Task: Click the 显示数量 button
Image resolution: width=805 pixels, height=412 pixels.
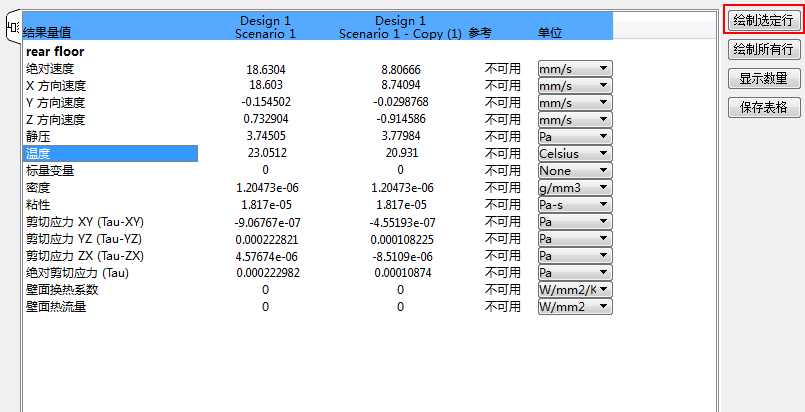Action: (x=764, y=79)
